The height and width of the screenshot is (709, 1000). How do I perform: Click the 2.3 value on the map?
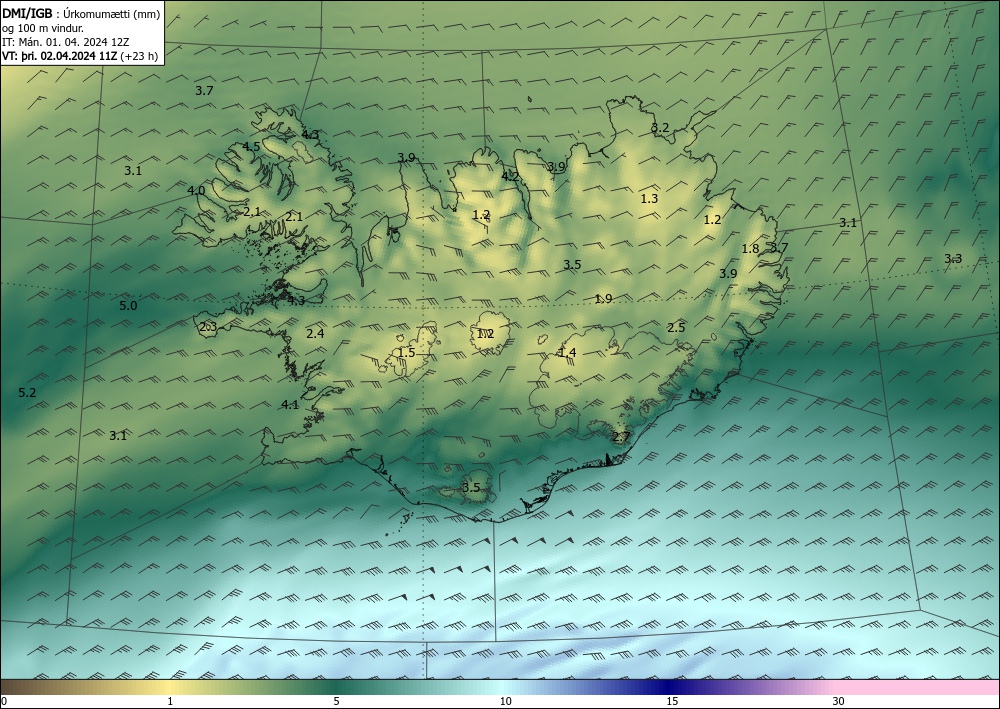coord(208,327)
